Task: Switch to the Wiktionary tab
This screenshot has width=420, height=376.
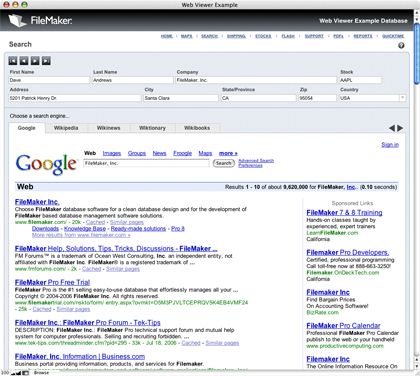Action: point(152,128)
